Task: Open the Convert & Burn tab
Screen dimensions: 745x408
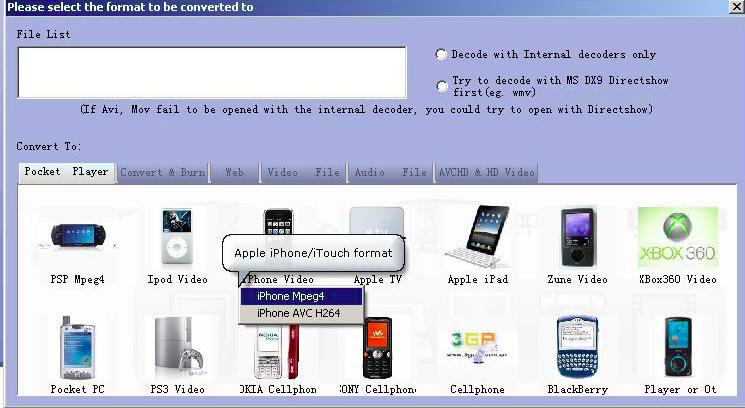Action: coord(163,172)
